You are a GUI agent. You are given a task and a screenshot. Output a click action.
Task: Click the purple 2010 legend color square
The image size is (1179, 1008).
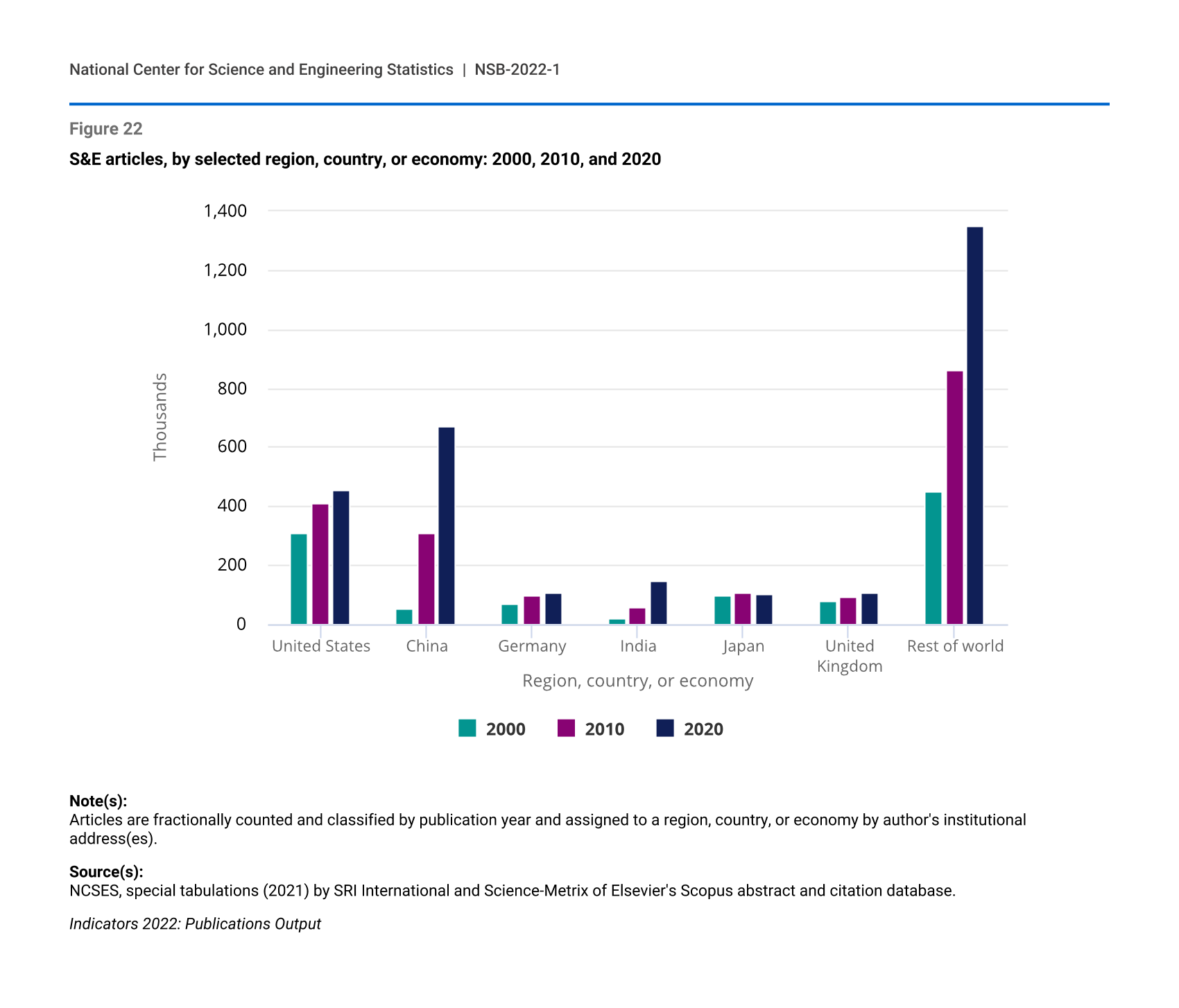click(566, 729)
